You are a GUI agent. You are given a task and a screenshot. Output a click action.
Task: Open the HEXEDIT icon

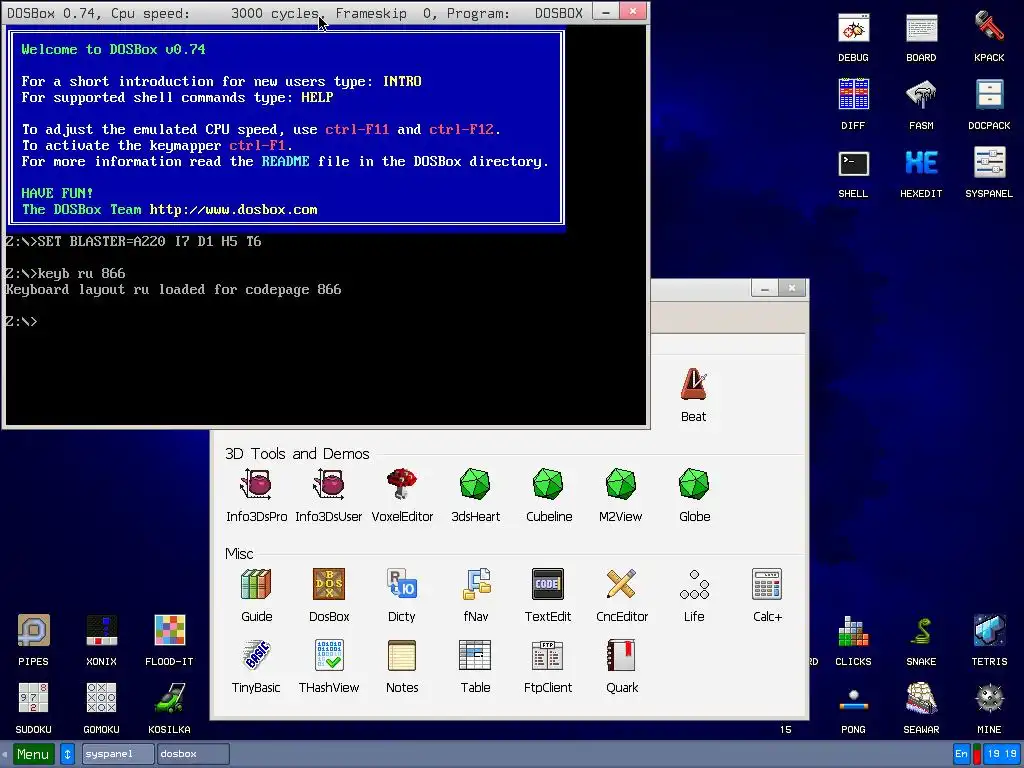921,173
